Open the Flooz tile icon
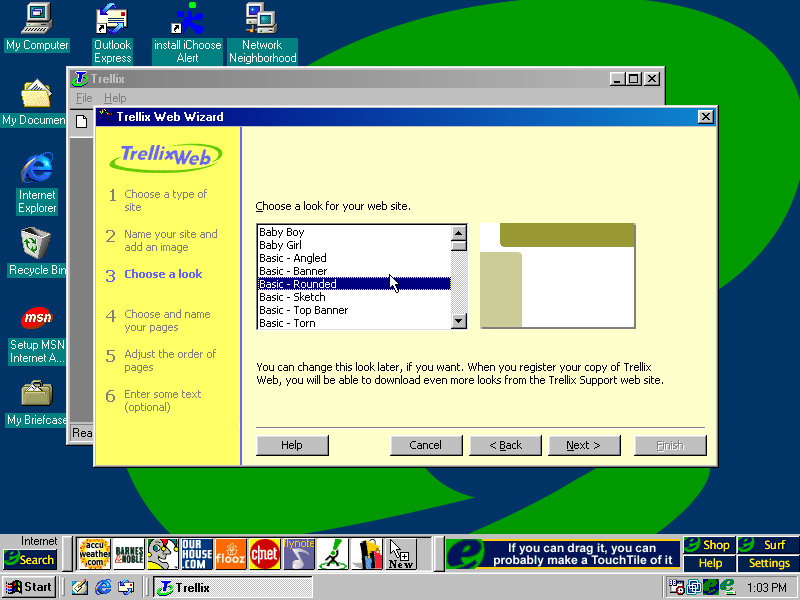800x600 pixels. pos(230,553)
